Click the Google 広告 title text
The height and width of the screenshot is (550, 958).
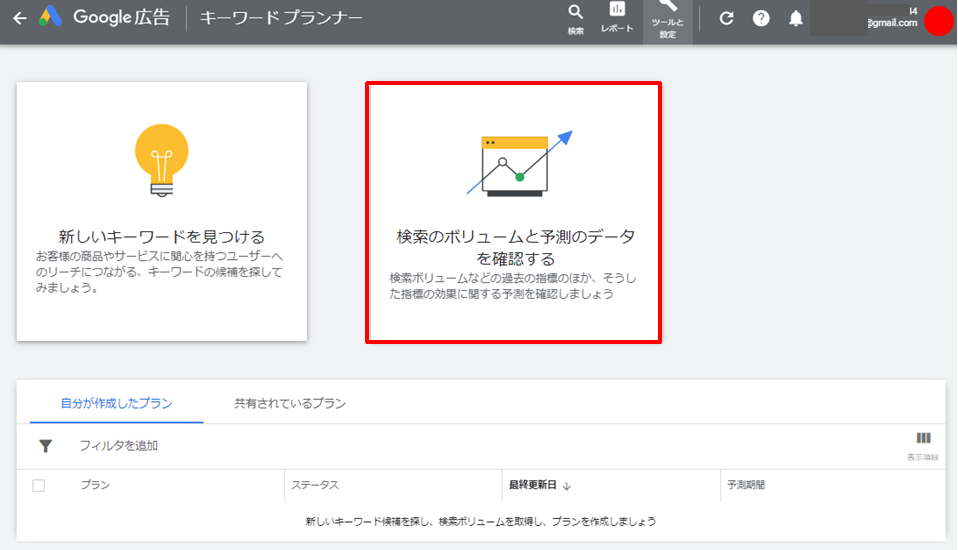pyautogui.click(x=122, y=17)
